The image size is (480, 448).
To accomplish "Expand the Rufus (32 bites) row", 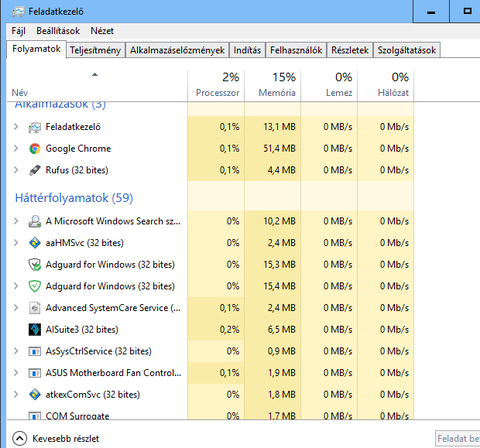I will click(x=16, y=170).
